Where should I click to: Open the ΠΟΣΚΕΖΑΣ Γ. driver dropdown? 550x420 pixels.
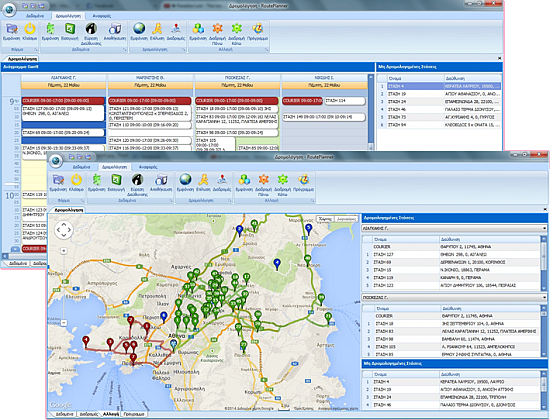[x=454, y=298]
